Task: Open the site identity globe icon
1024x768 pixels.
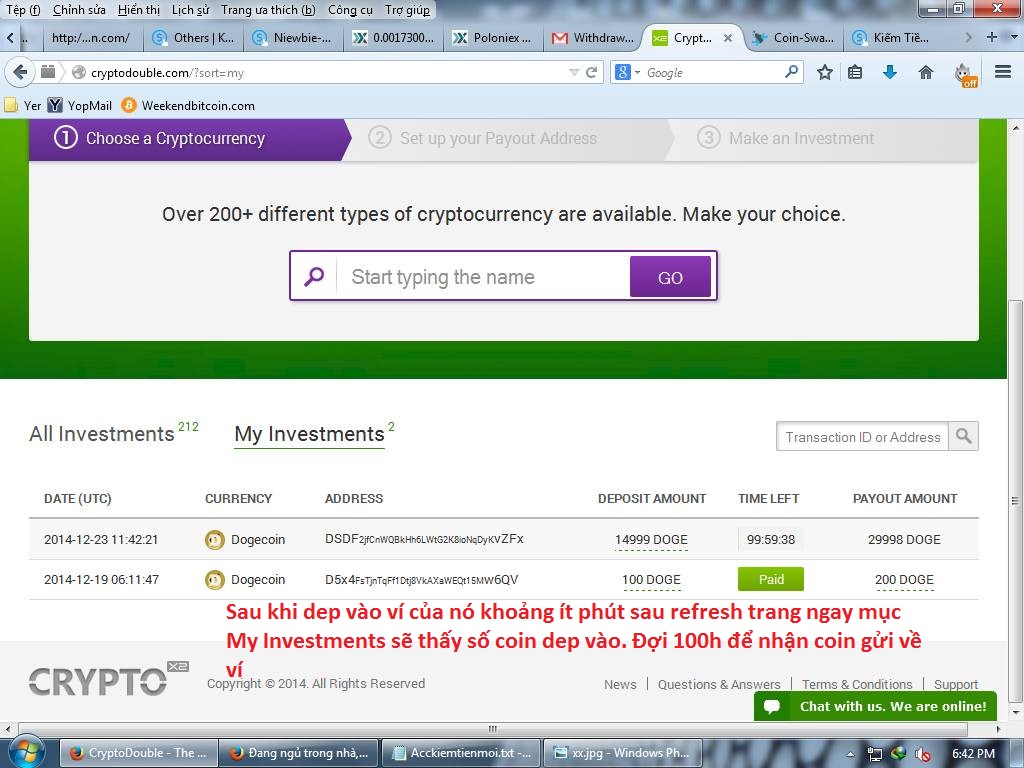Action: tap(79, 72)
